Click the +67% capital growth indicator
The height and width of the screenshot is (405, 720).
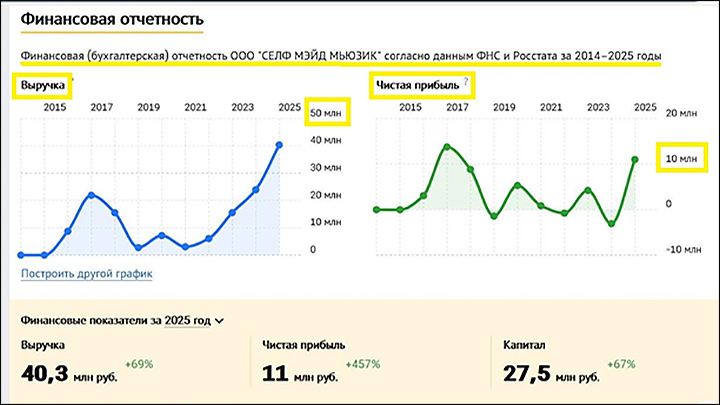624,364
